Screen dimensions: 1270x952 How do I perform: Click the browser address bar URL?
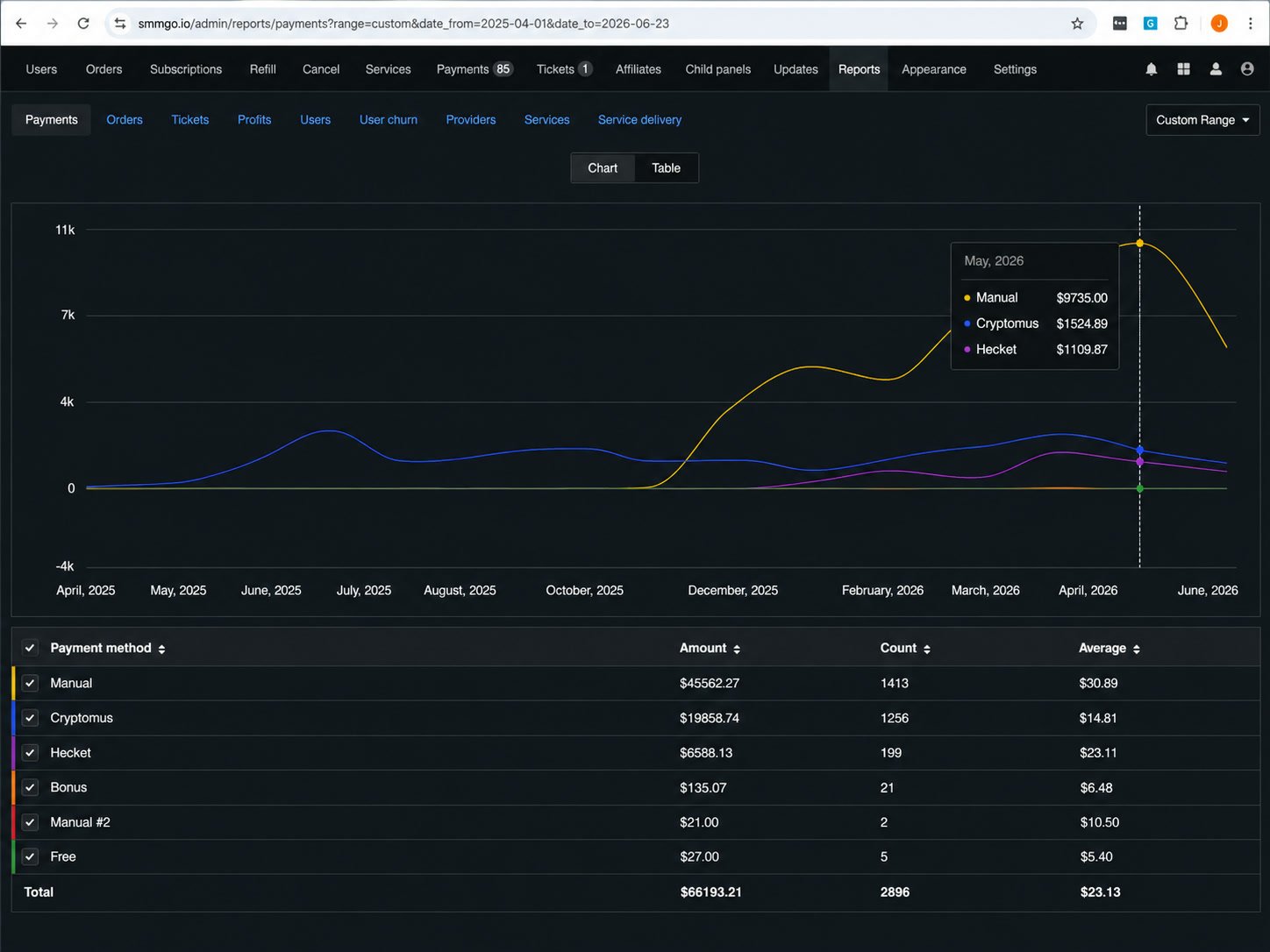[x=403, y=24]
